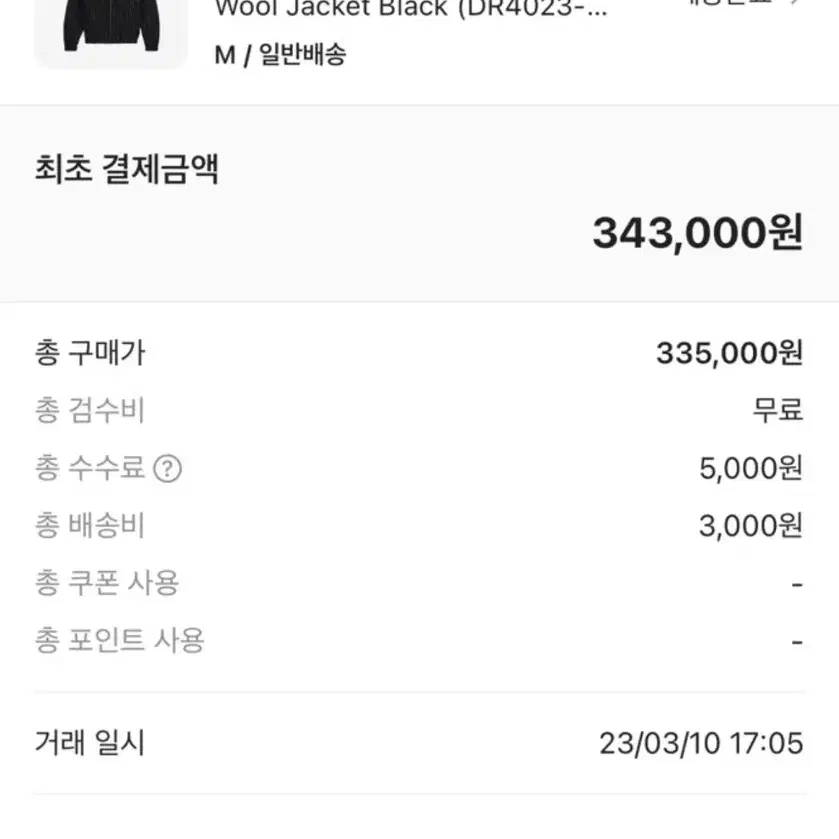Open the black wool jacket product thumbnail
Viewport: 839px width, 839px height.
tap(111, 34)
